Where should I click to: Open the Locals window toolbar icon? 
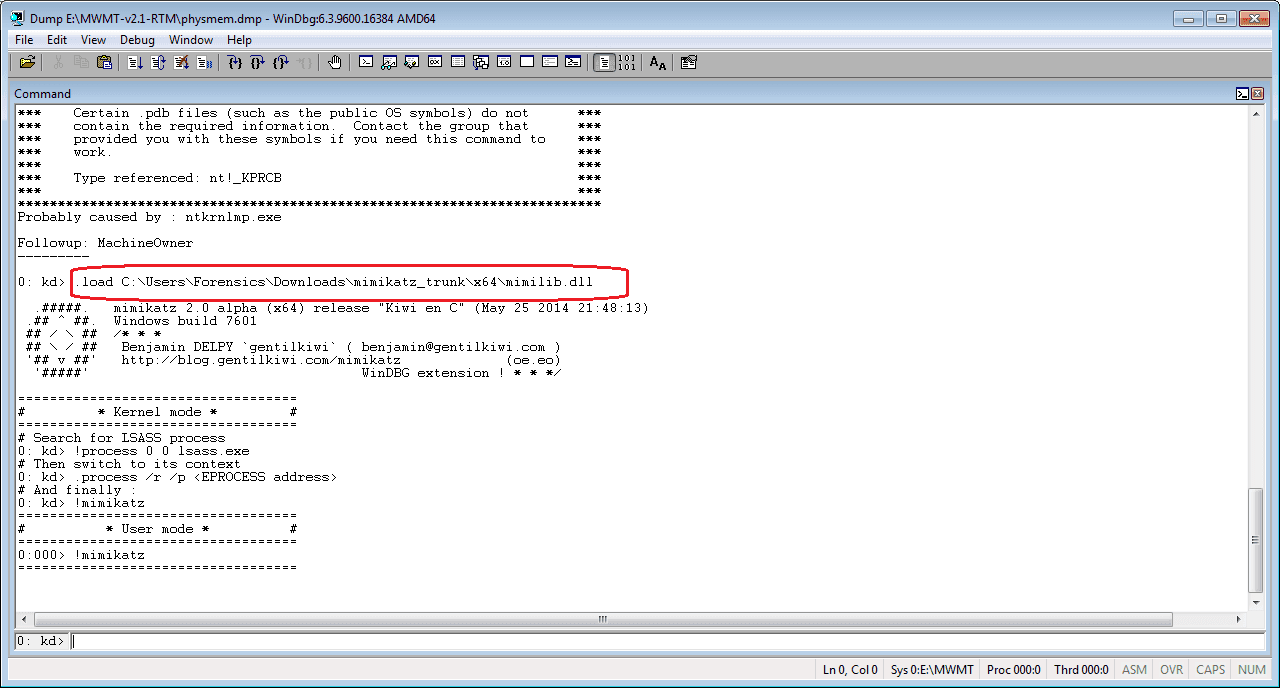pos(412,62)
